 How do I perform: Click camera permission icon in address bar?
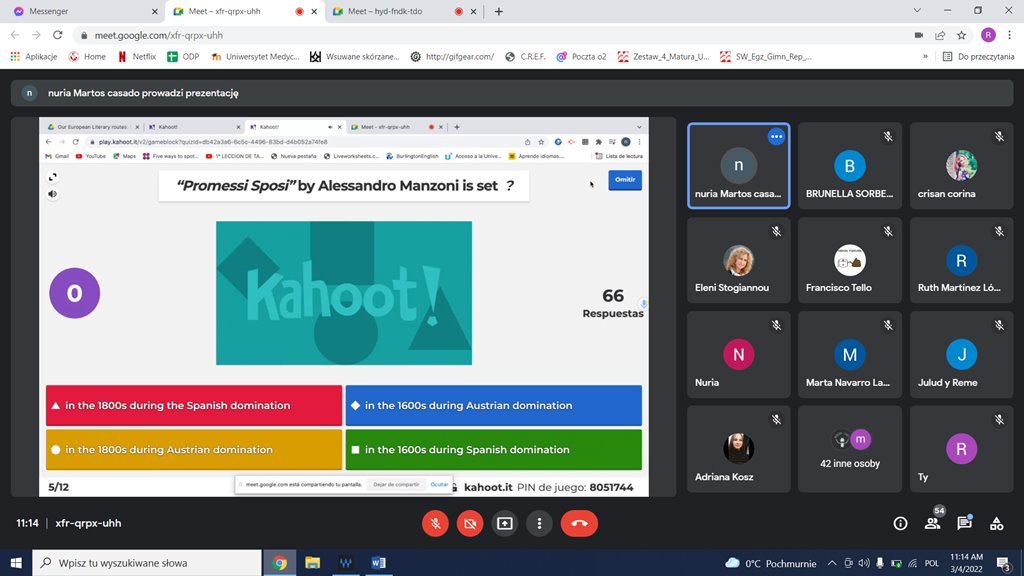pyautogui.click(x=919, y=35)
